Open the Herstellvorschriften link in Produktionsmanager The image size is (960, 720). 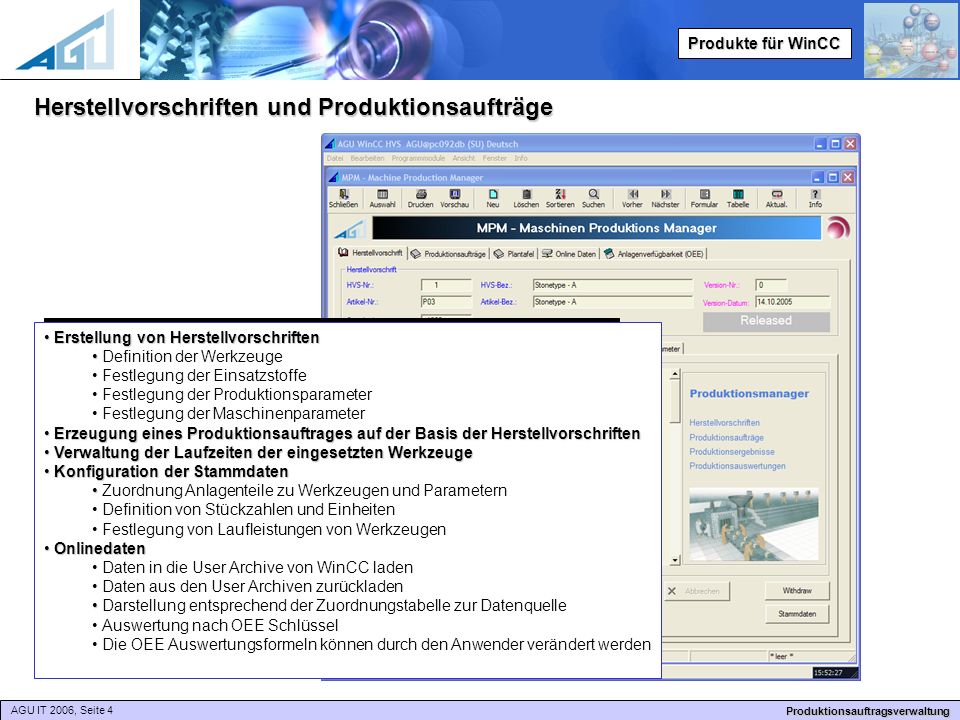pos(724,422)
